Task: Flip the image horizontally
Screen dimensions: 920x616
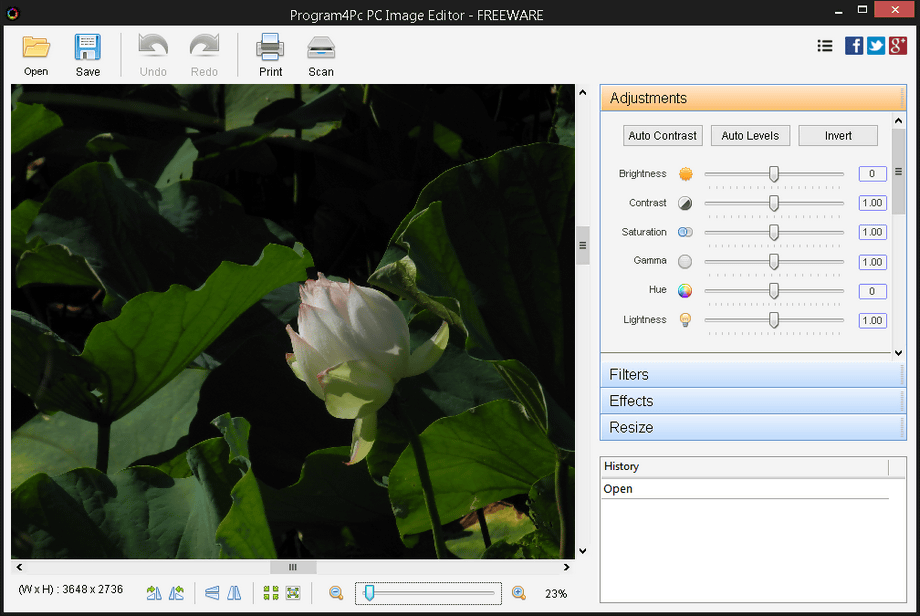Action: [x=234, y=593]
